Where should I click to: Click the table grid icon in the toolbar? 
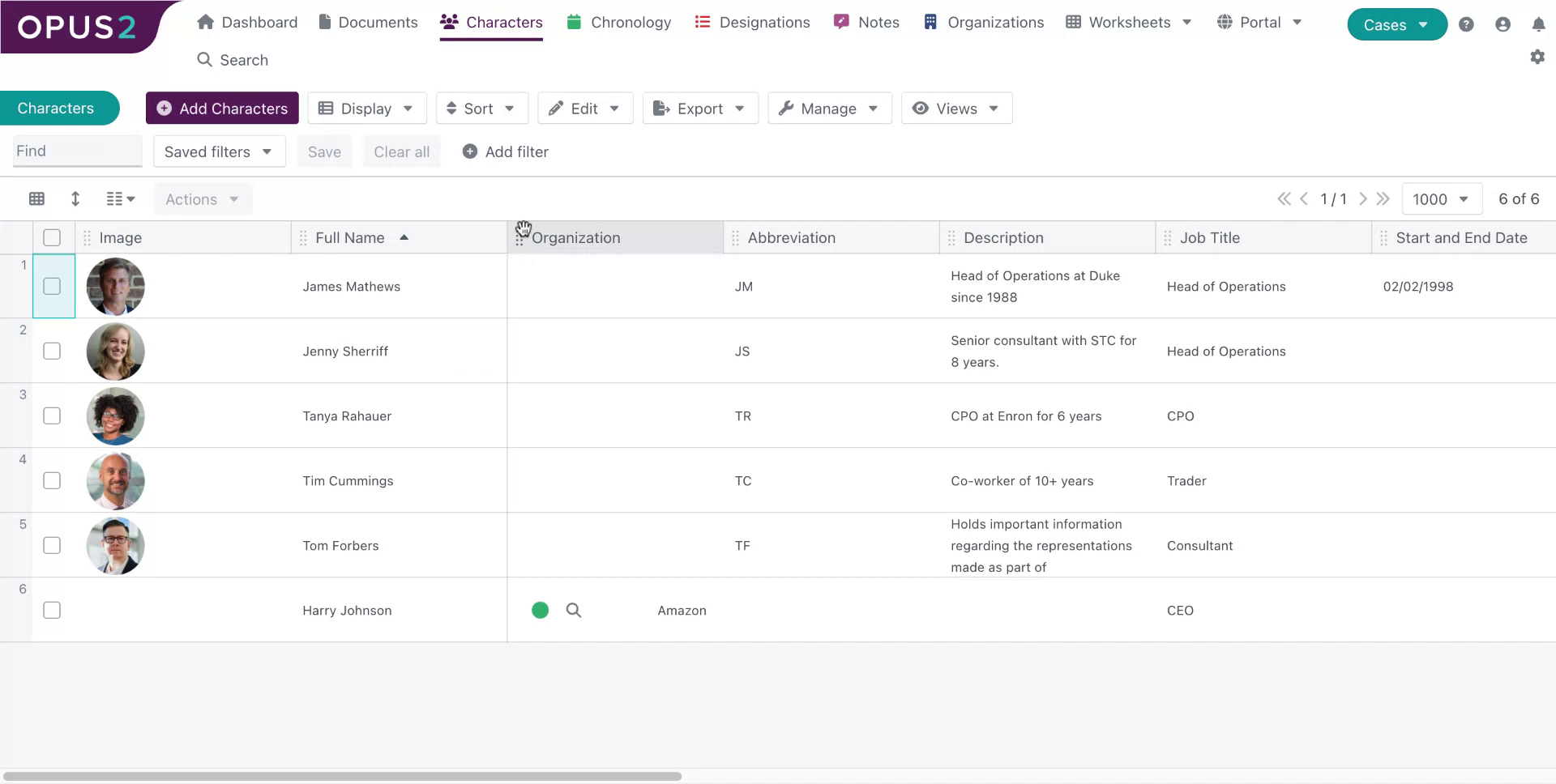coord(36,198)
